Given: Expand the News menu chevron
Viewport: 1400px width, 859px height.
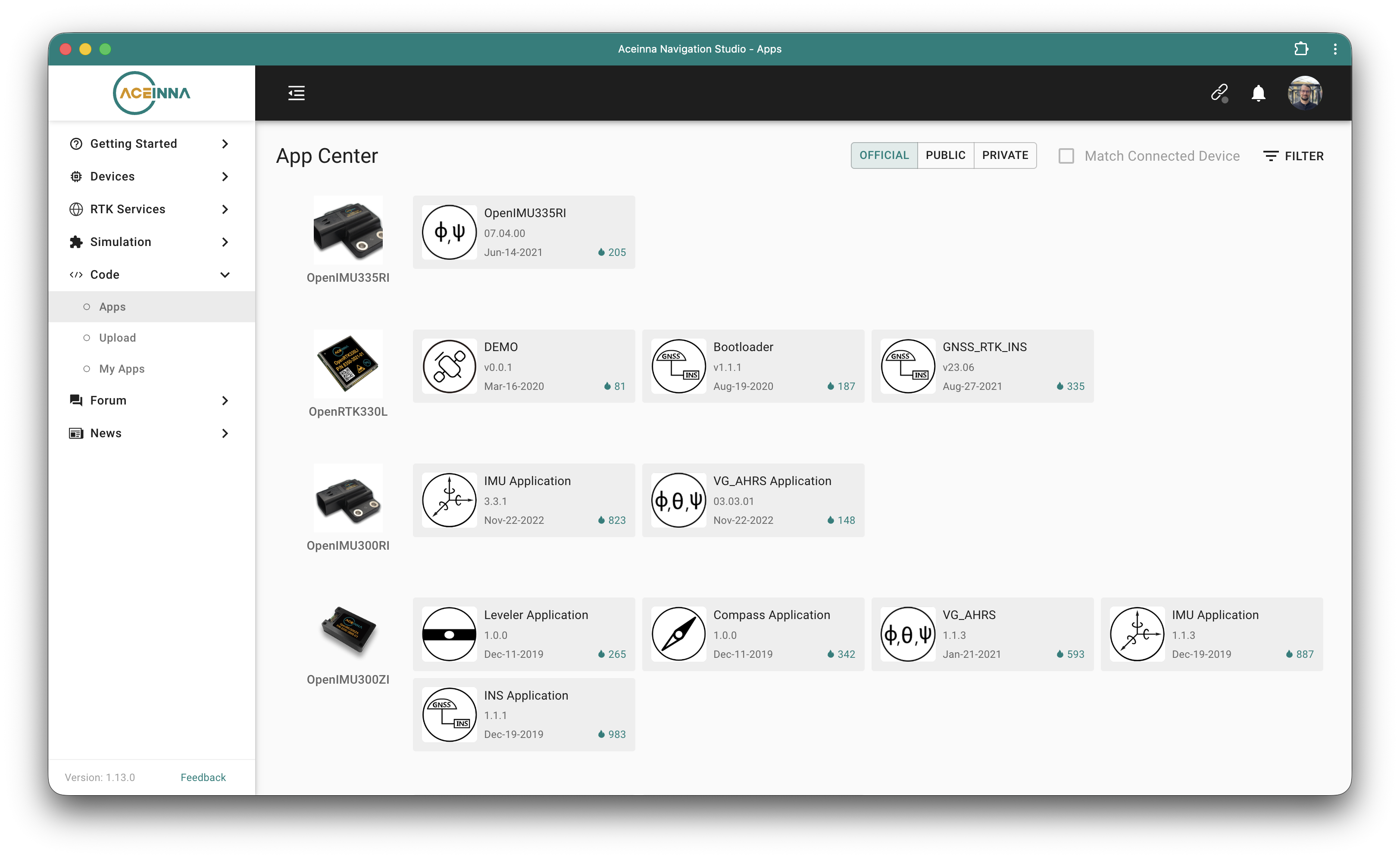Looking at the screenshot, I should 225,433.
